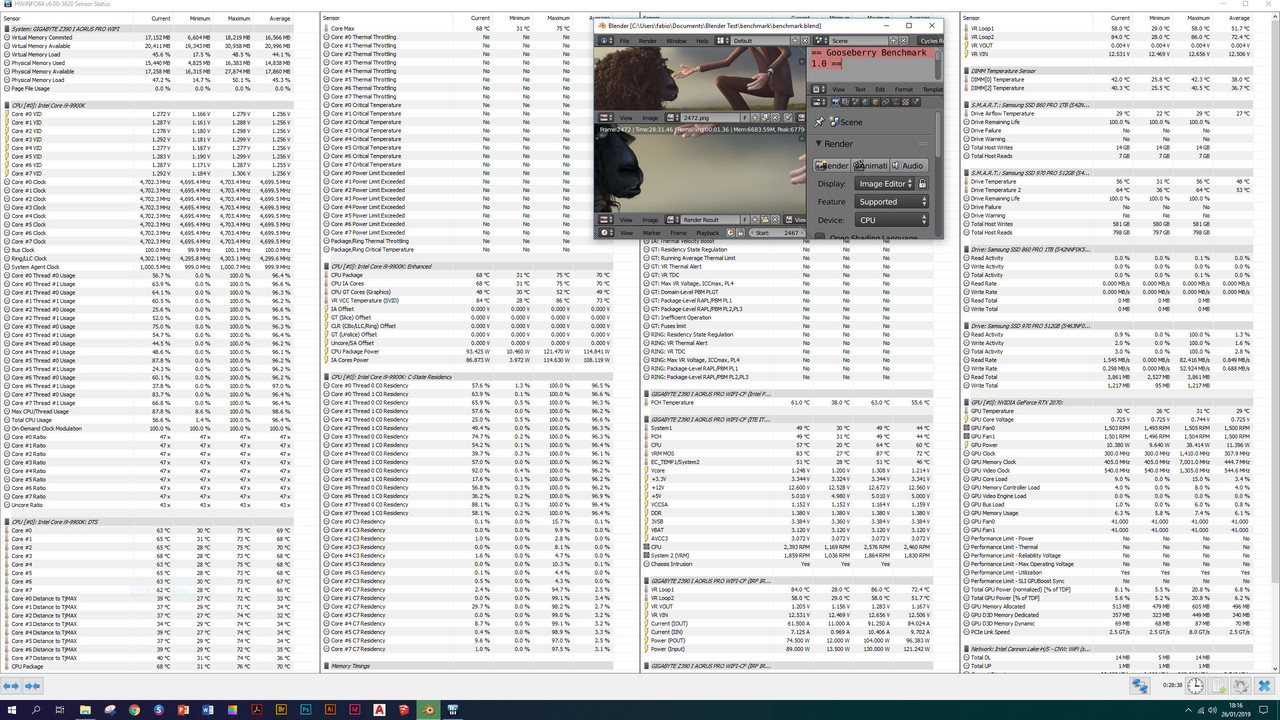Click the HWiNFO settings gear icon

(x=1241, y=686)
